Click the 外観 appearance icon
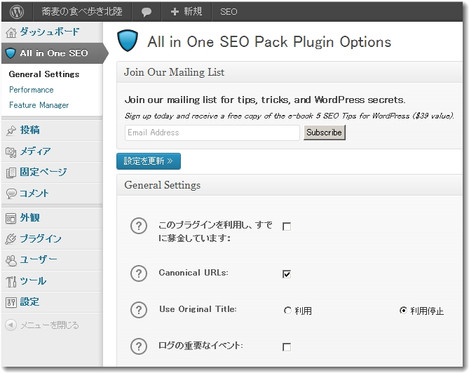This screenshot has height=373, width=469. (11, 218)
